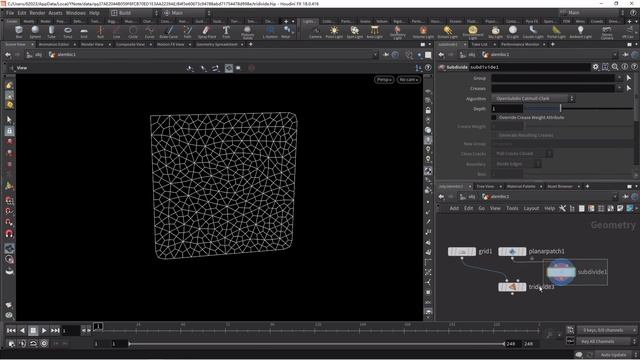640x360 pixels.
Task: Select the Torus shelf tool
Action: click(68, 31)
